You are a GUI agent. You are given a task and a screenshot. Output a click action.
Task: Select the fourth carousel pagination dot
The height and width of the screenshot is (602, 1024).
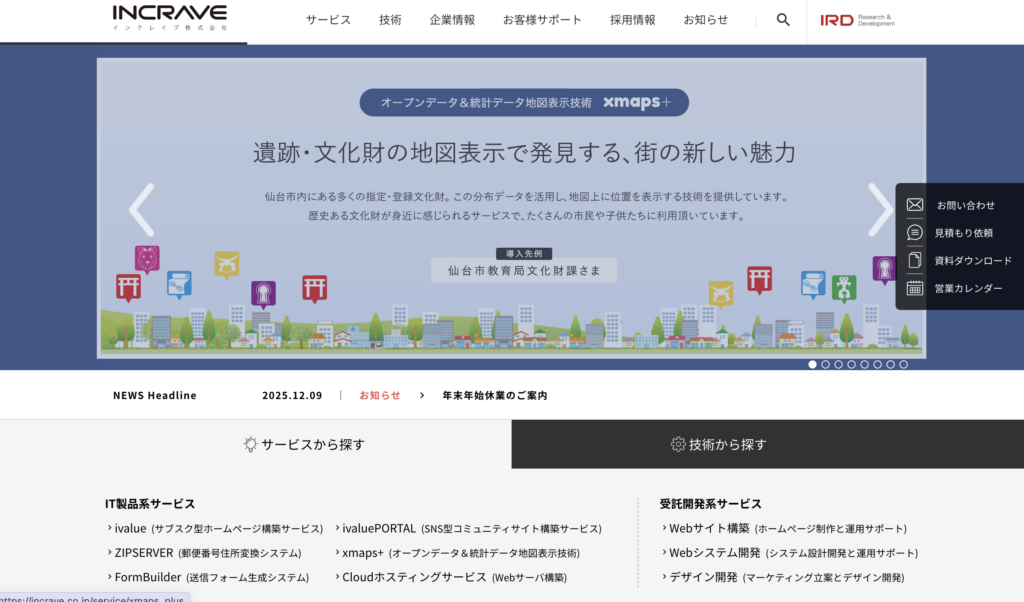point(851,365)
